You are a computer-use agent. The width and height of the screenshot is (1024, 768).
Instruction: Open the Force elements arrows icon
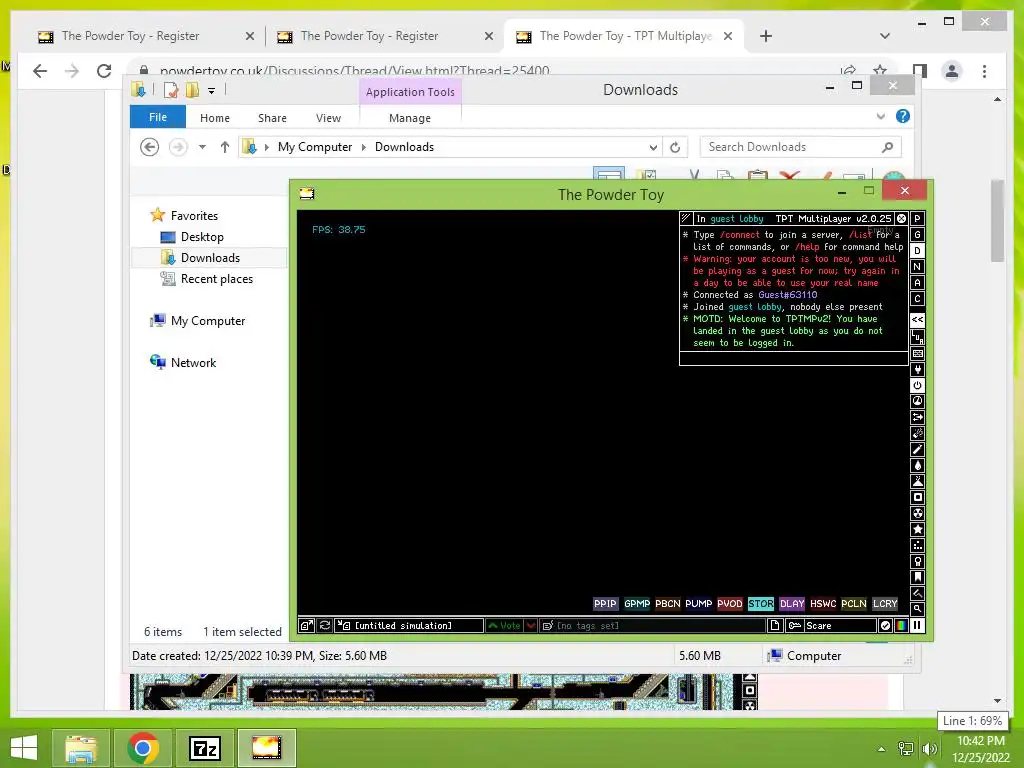[x=917, y=417]
